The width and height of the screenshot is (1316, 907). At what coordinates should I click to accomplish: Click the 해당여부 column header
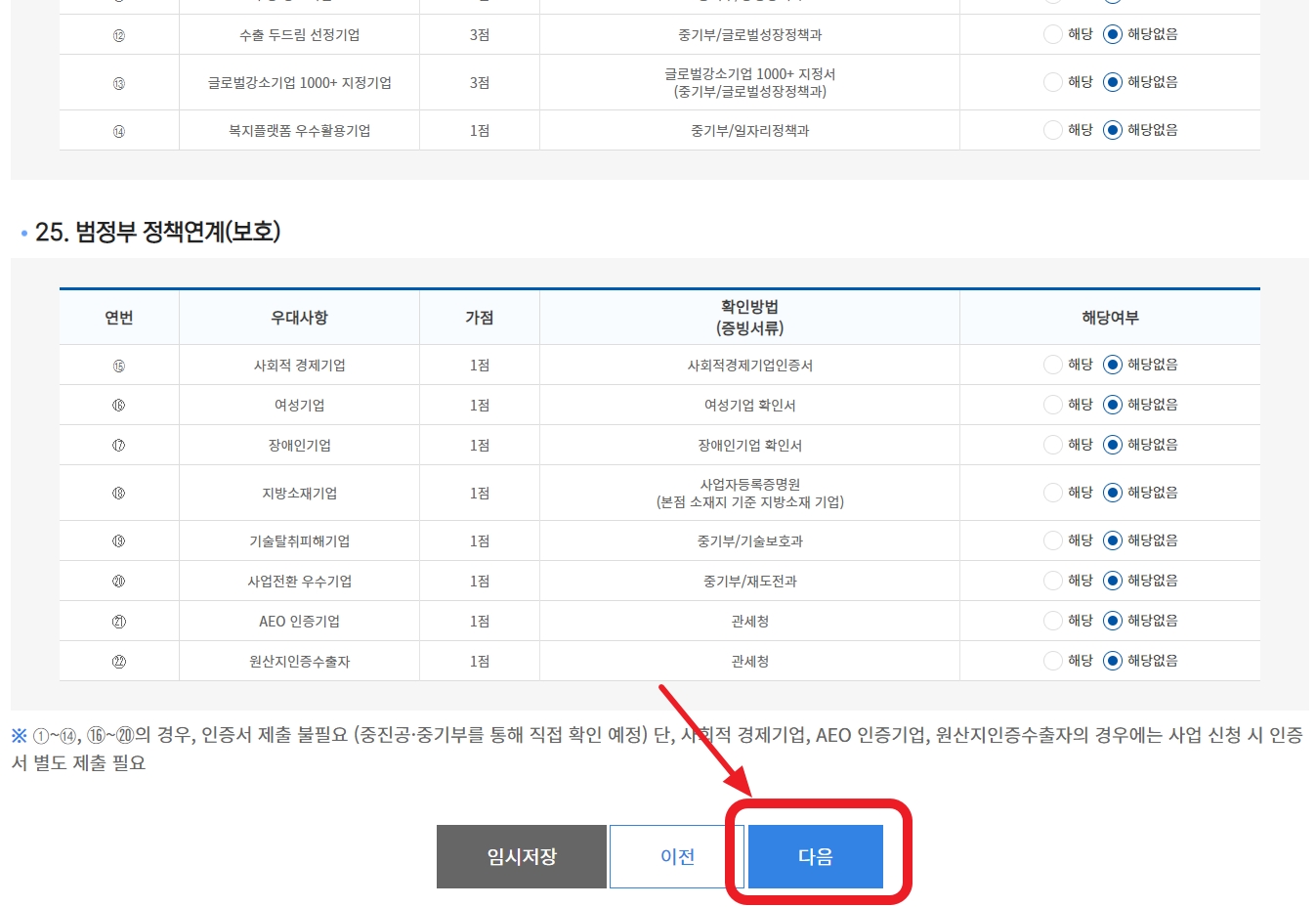1110,318
